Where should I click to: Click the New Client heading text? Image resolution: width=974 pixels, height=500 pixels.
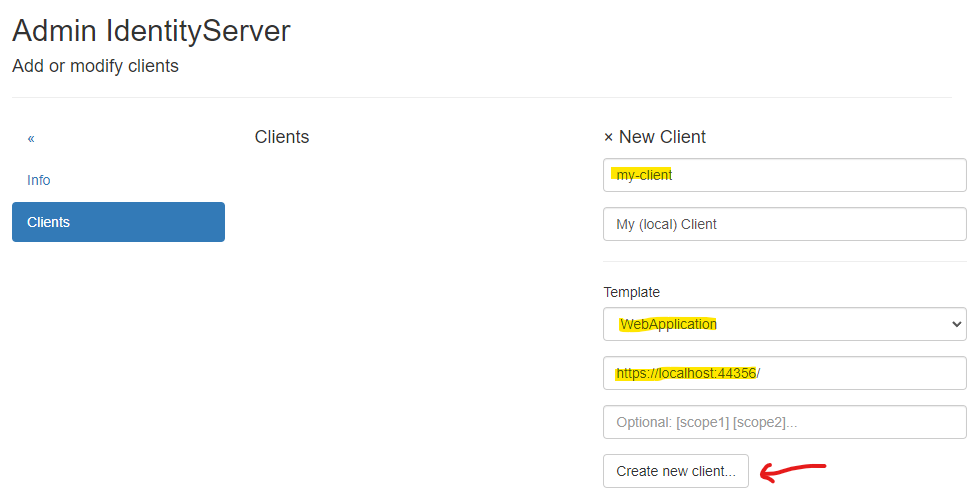(662, 137)
